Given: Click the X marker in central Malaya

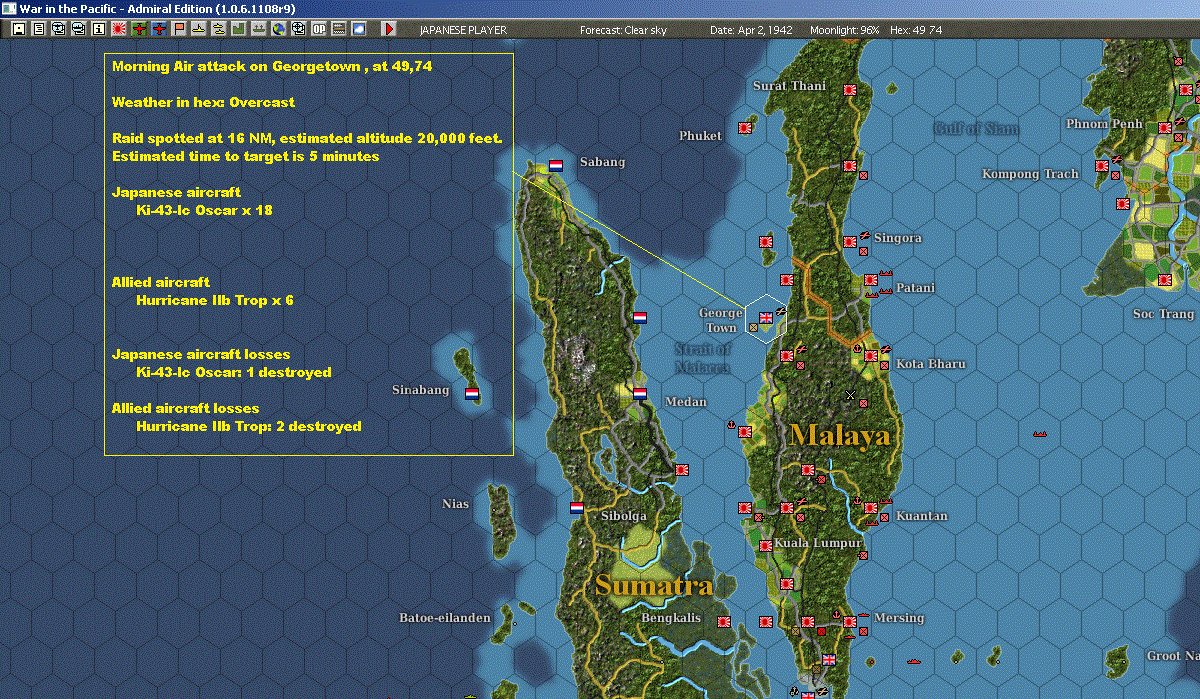Looking at the screenshot, I should tap(850, 396).
